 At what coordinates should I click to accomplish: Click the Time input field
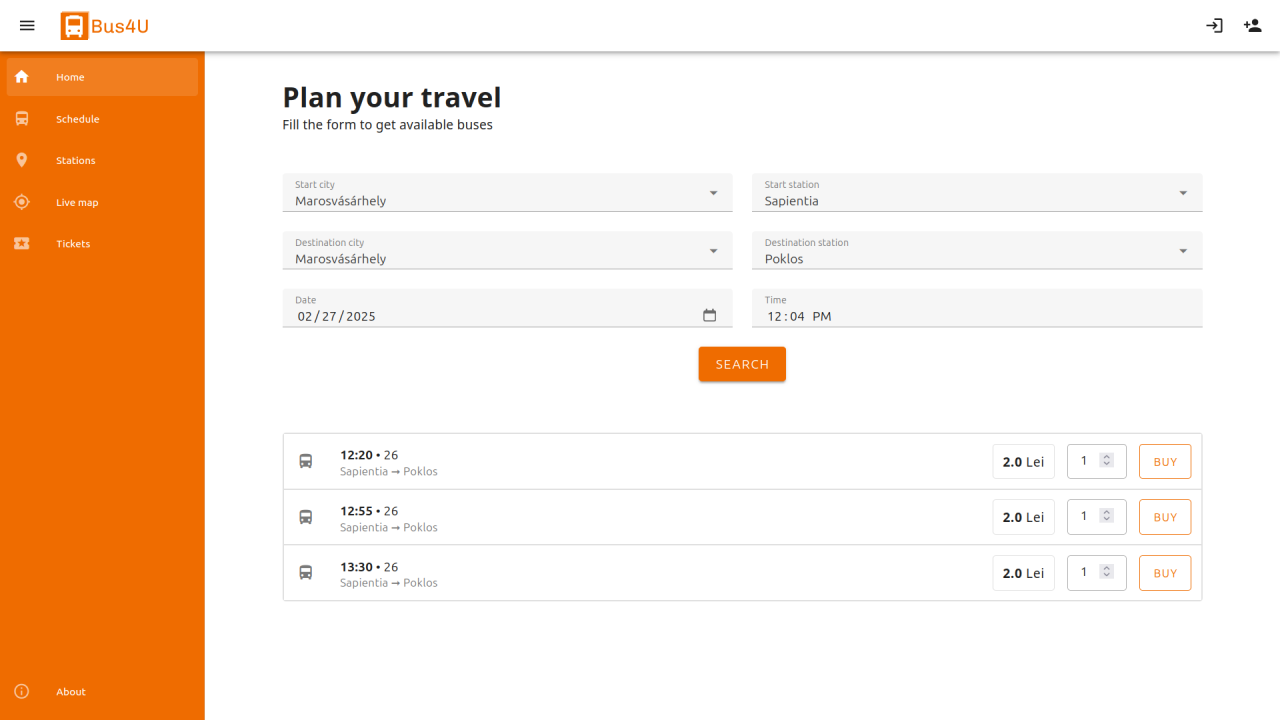point(976,315)
